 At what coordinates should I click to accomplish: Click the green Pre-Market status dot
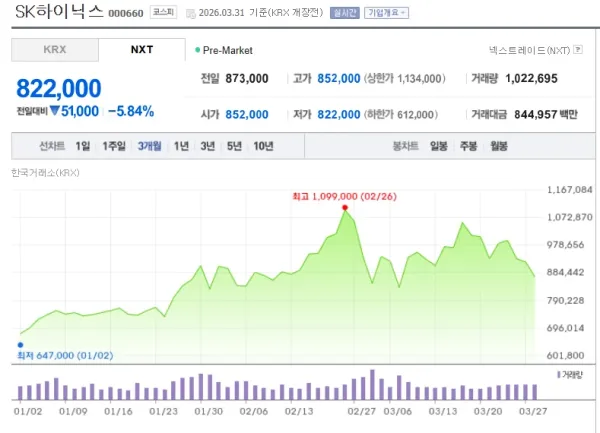click(x=197, y=50)
